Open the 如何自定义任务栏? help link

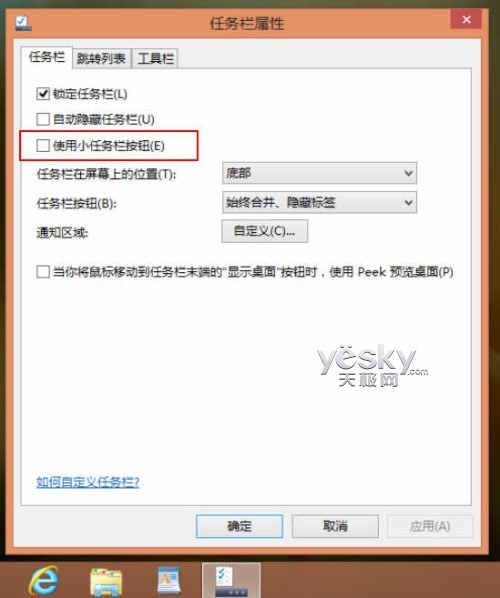point(88,482)
